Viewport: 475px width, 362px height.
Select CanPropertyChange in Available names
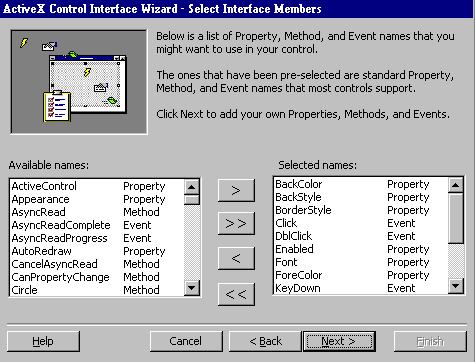click(x=97, y=277)
